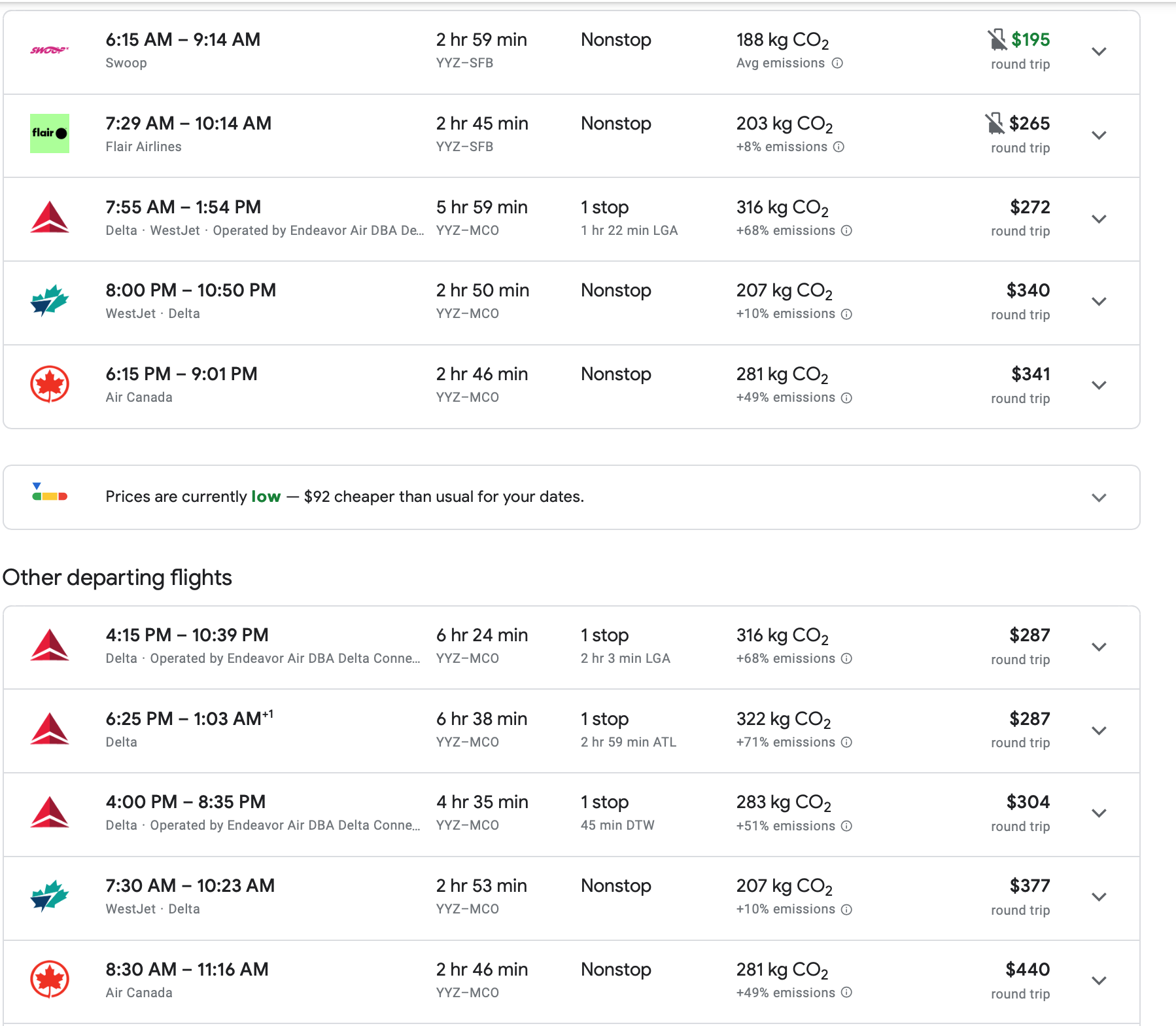
Task: Click info icon beside 322 kg +71% emissions
Action: [846, 742]
